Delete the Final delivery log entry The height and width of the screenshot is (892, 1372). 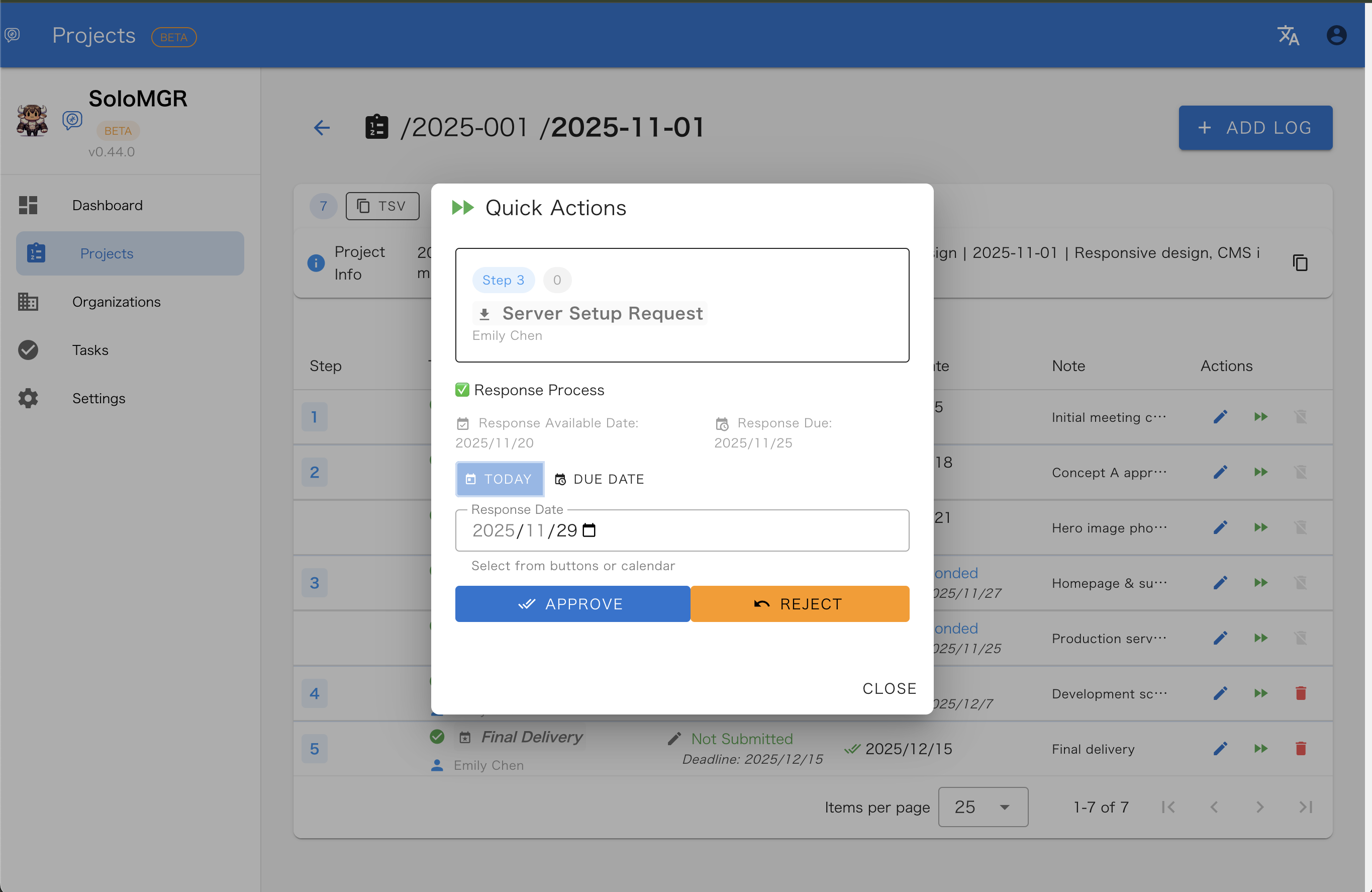(x=1301, y=748)
